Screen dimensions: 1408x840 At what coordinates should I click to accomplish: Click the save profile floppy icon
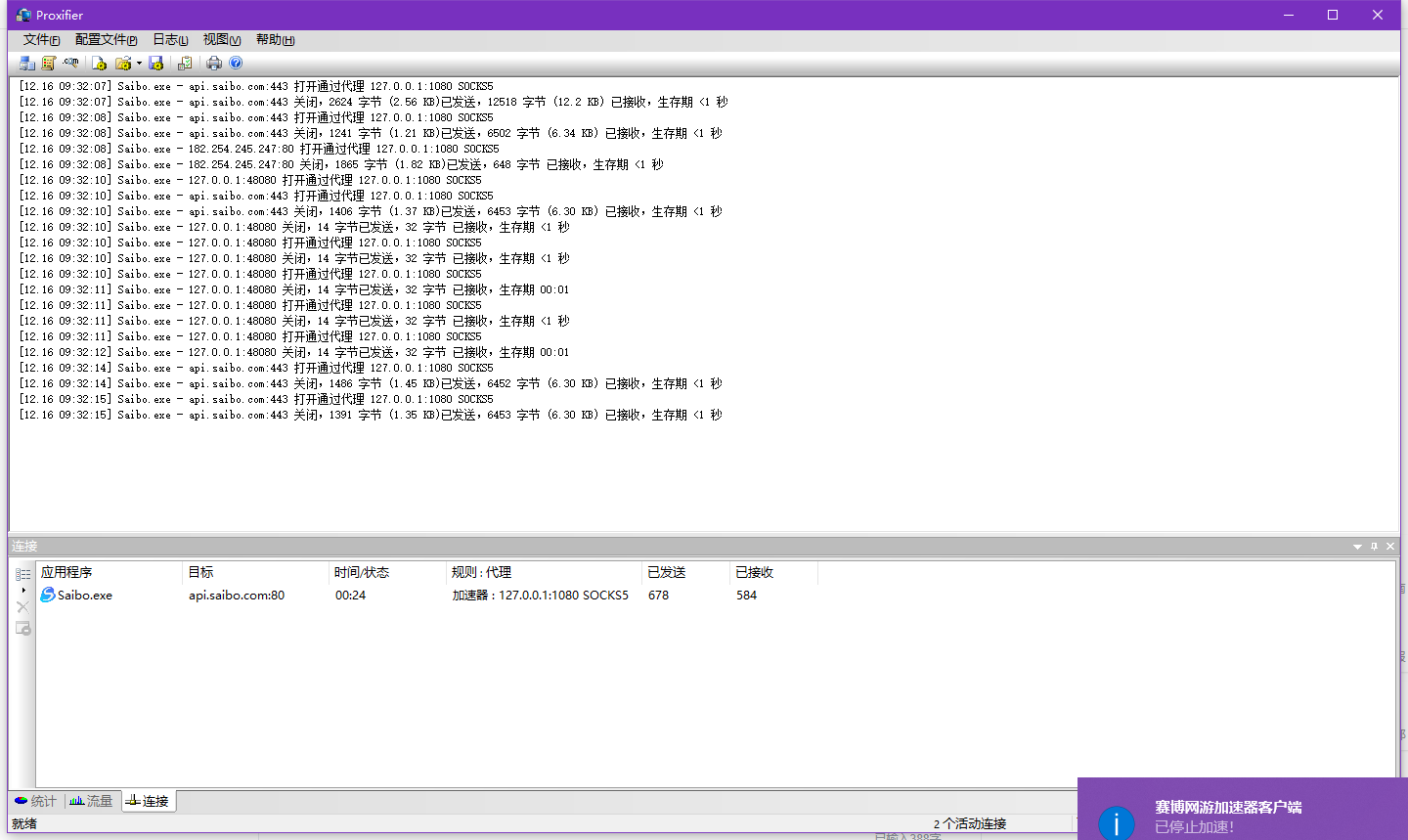pos(156,63)
